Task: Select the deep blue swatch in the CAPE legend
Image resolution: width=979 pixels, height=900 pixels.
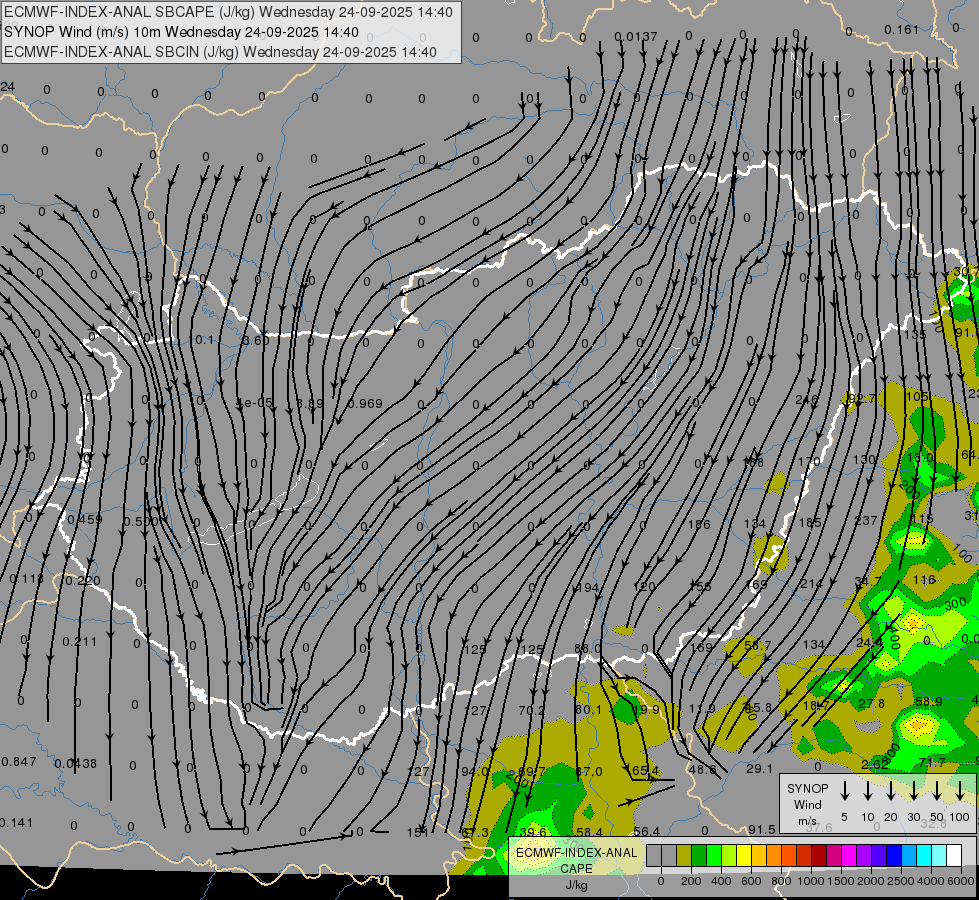Action: click(x=893, y=856)
